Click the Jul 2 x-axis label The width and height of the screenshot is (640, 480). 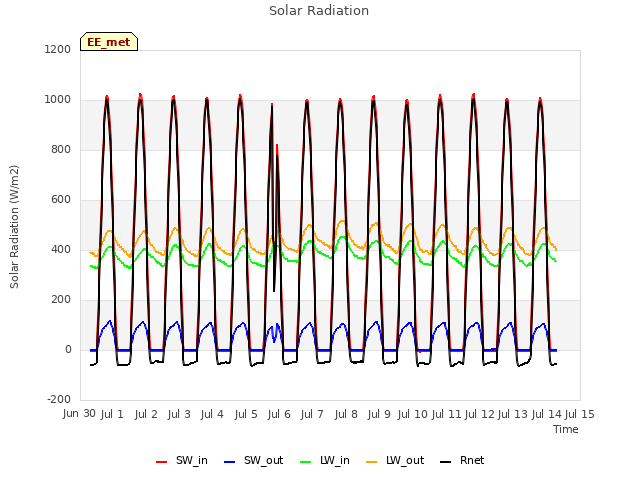146,414
